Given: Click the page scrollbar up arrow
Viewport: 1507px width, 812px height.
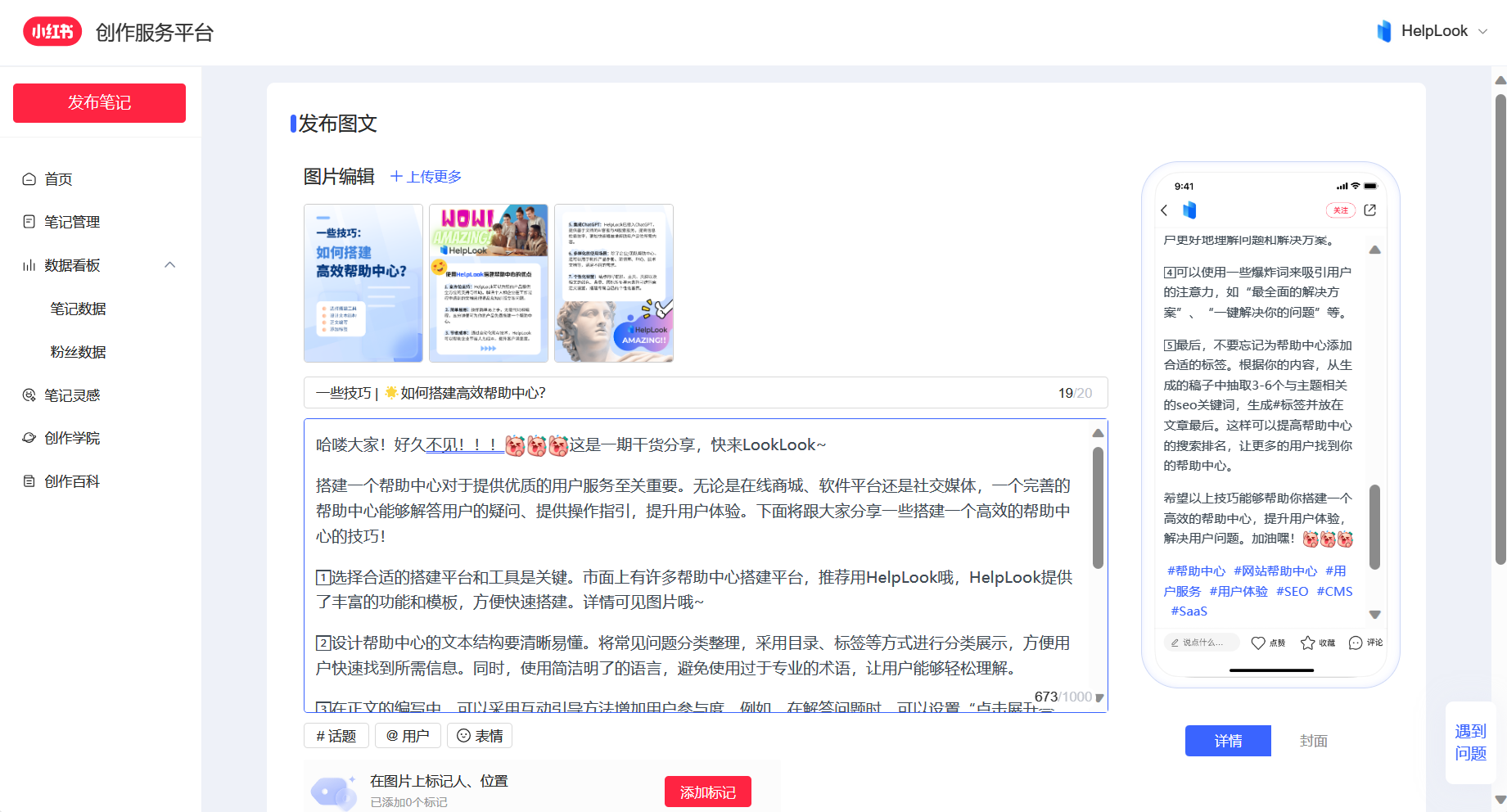Looking at the screenshot, I should pos(1500,80).
